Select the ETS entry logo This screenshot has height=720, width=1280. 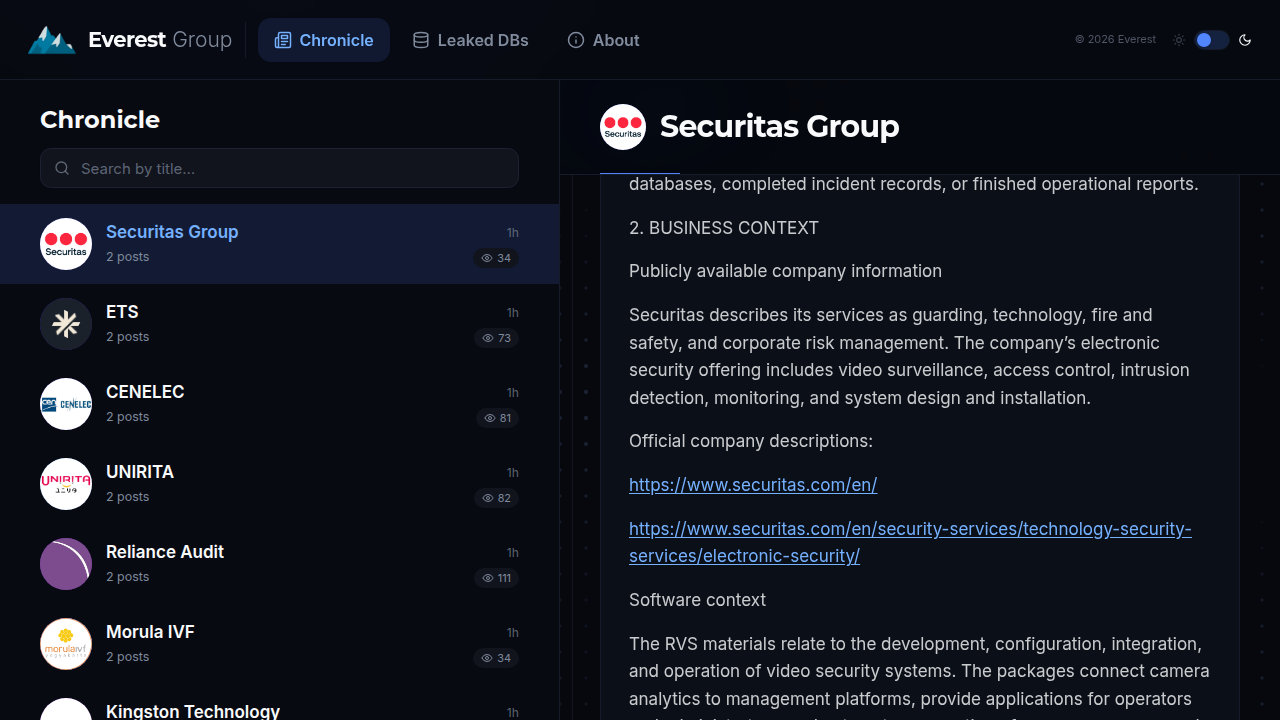[x=66, y=324]
